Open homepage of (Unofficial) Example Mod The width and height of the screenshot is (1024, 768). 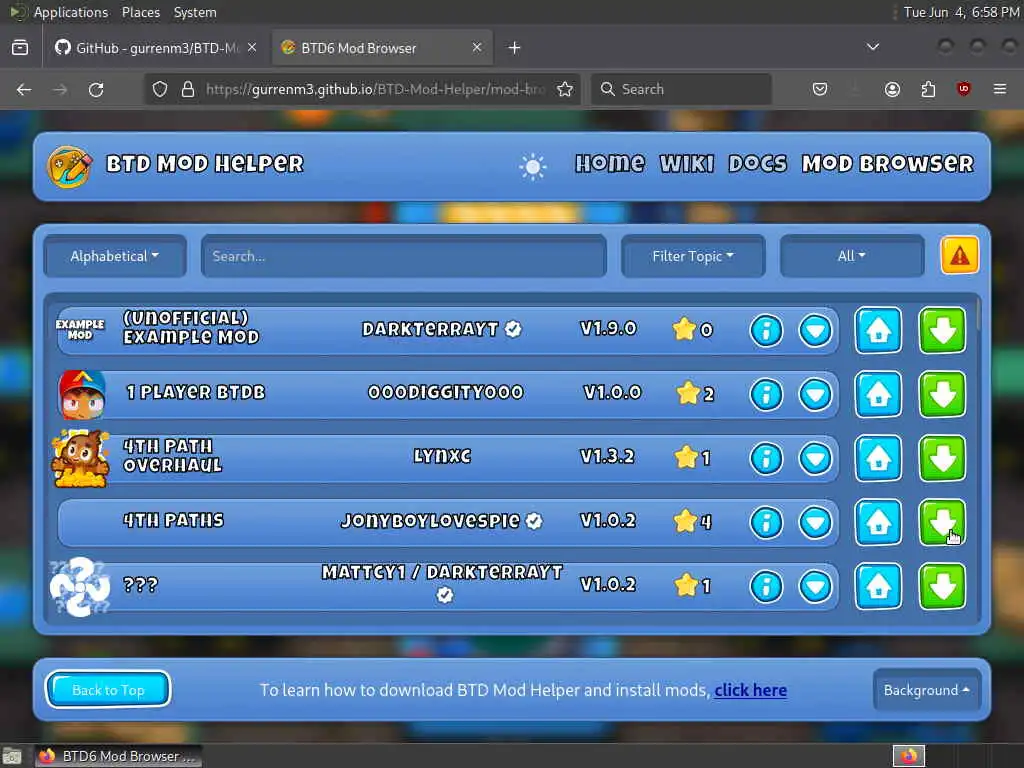tap(878, 330)
